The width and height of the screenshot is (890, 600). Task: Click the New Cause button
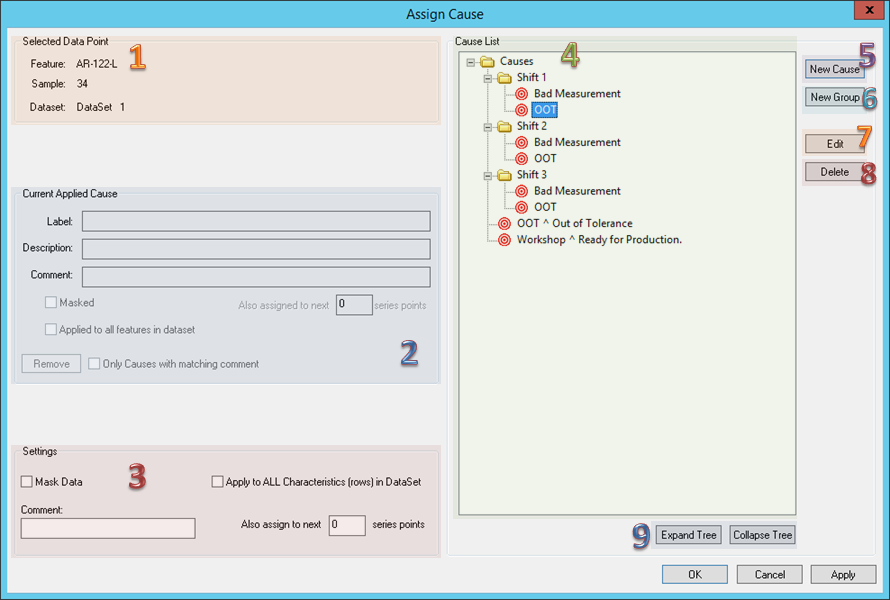tap(834, 70)
